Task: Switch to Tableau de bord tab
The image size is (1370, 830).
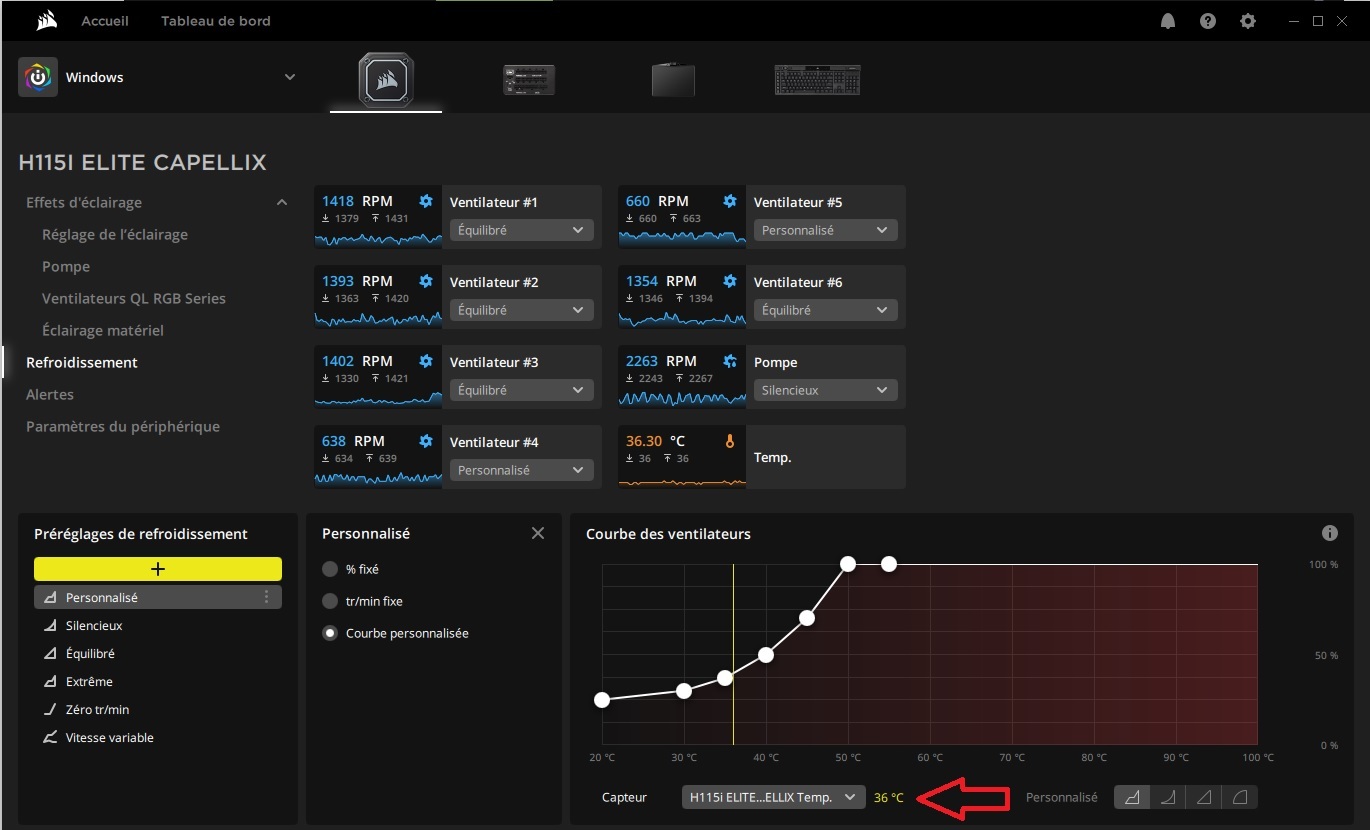Action: [216, 21]
